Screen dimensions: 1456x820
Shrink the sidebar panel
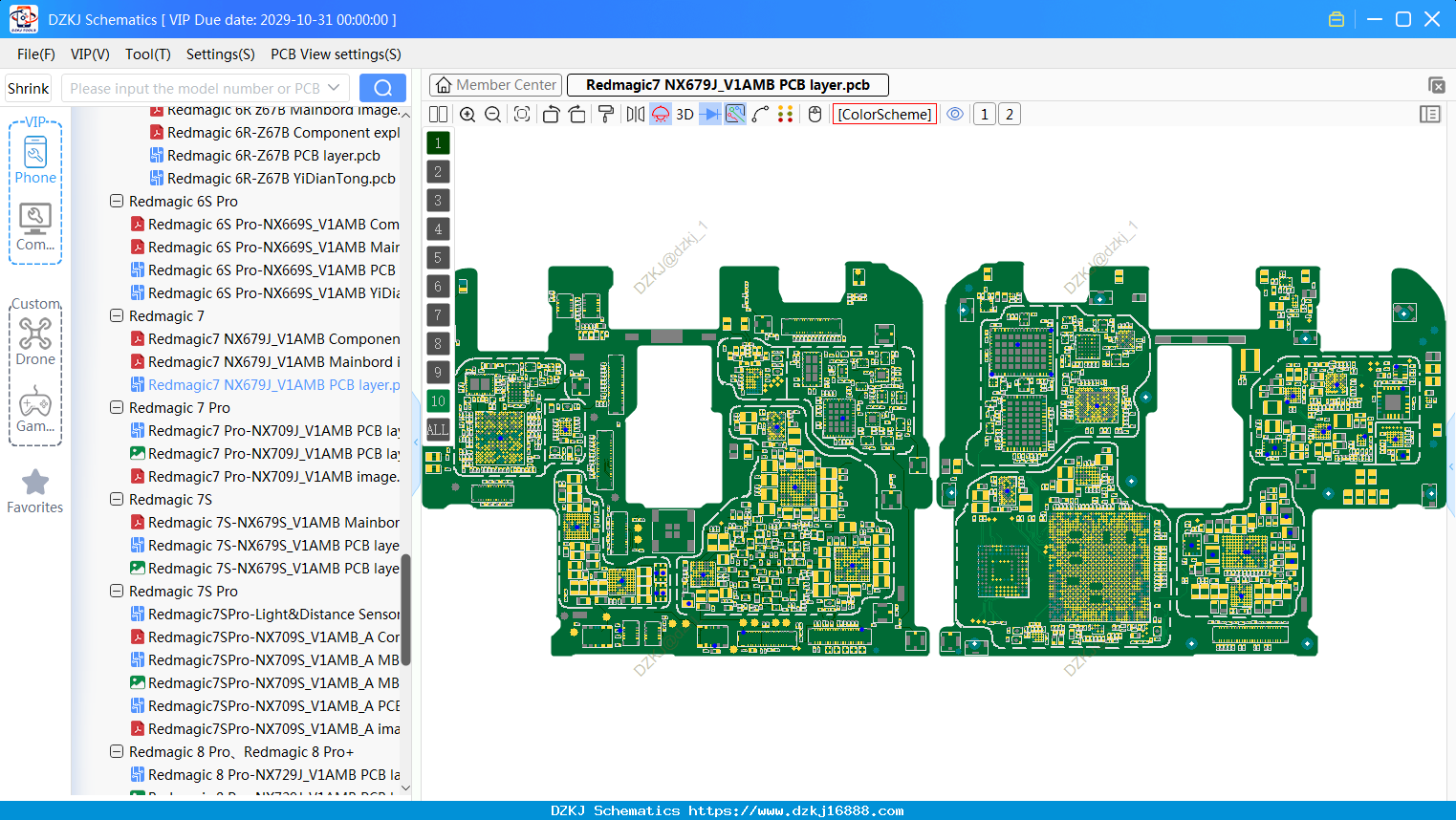(28, 88)
